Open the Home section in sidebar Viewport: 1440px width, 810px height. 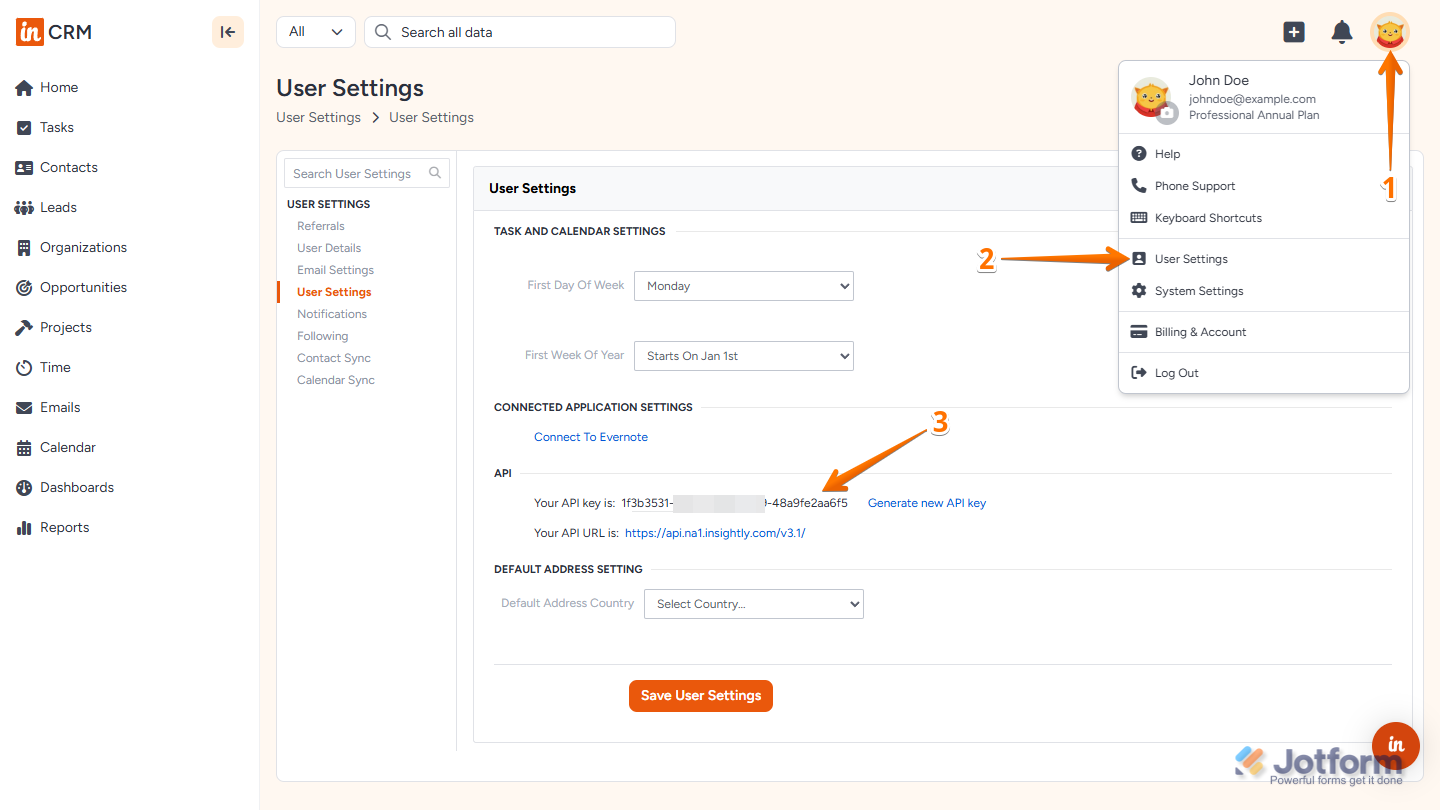[56, 87]
